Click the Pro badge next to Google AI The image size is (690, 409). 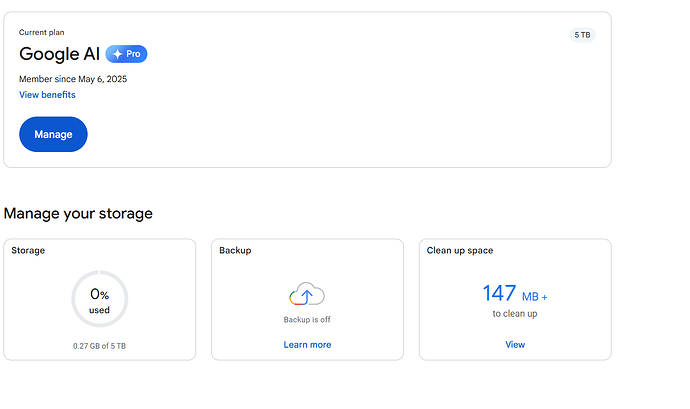pyautogui.click(x=126, y=54)
